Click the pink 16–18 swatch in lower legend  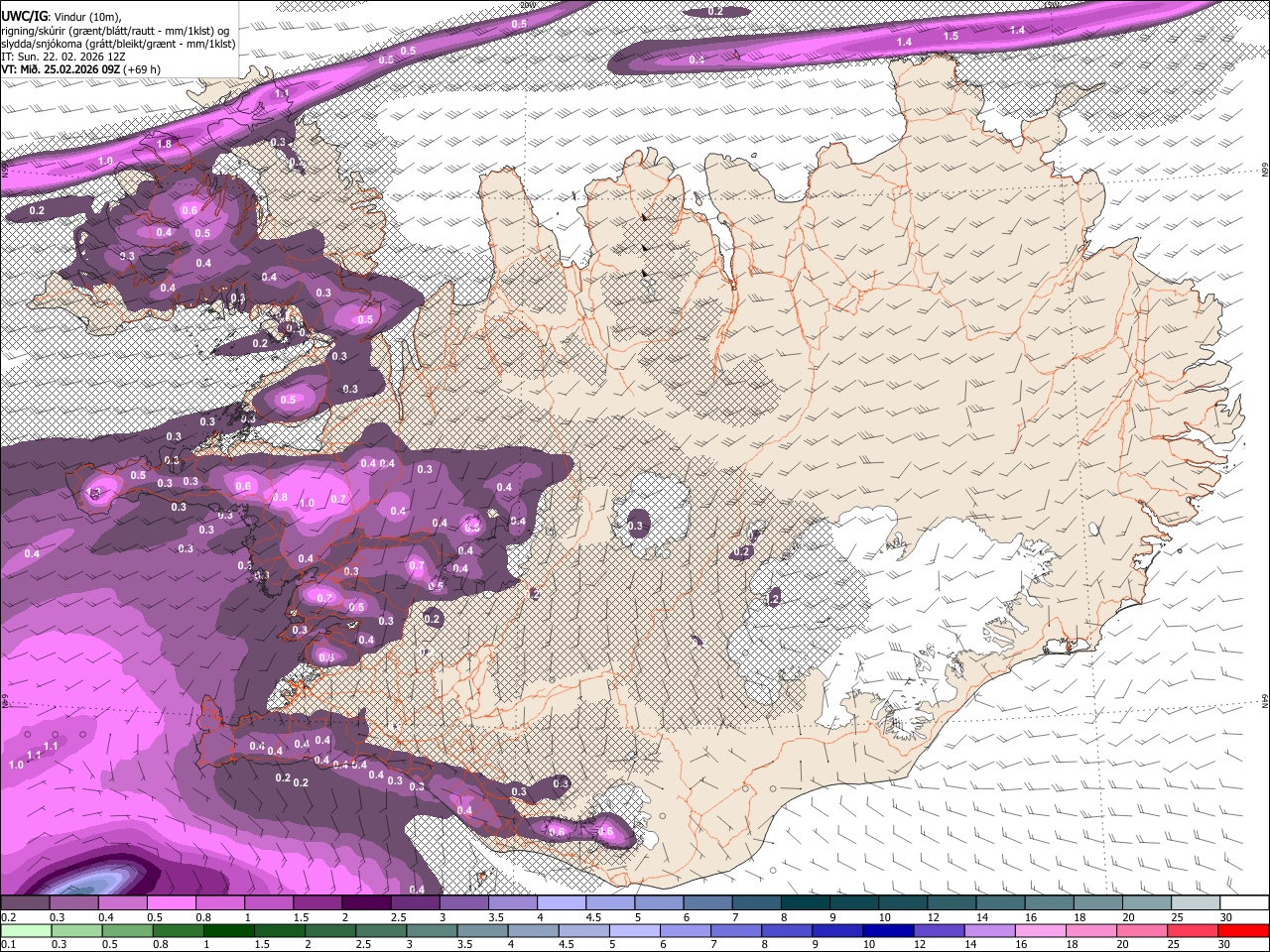click(x=1041, y=930)
